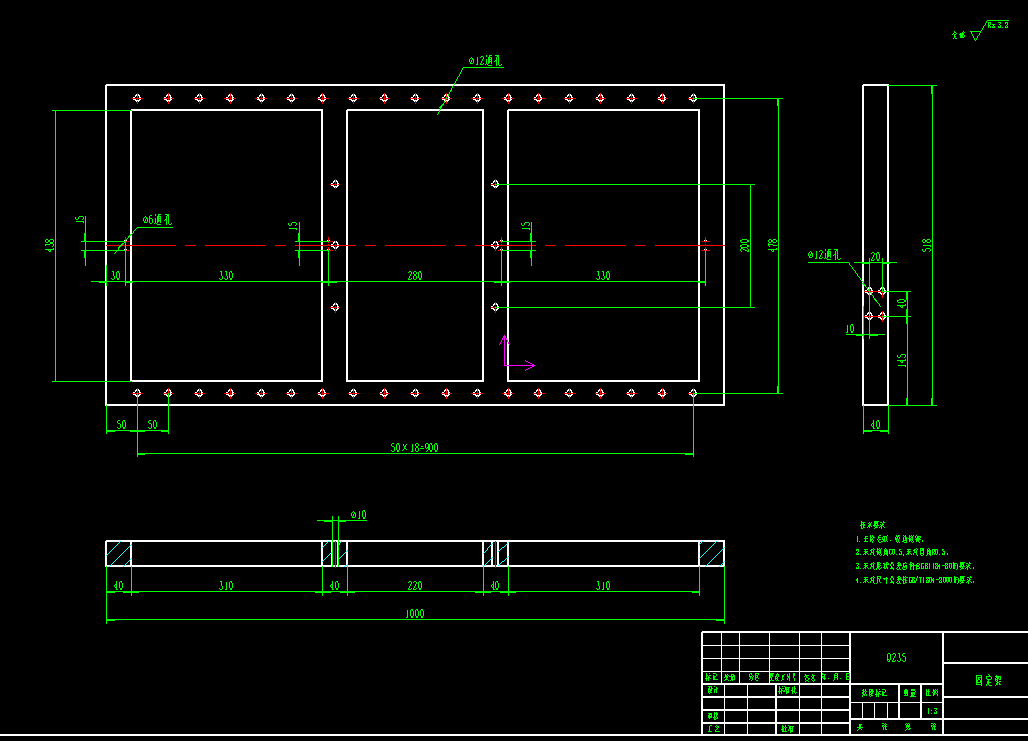This screenshot has width=1028, height=741.
Task: Select technical requirement line 1
Action: [x=890, y=538]
